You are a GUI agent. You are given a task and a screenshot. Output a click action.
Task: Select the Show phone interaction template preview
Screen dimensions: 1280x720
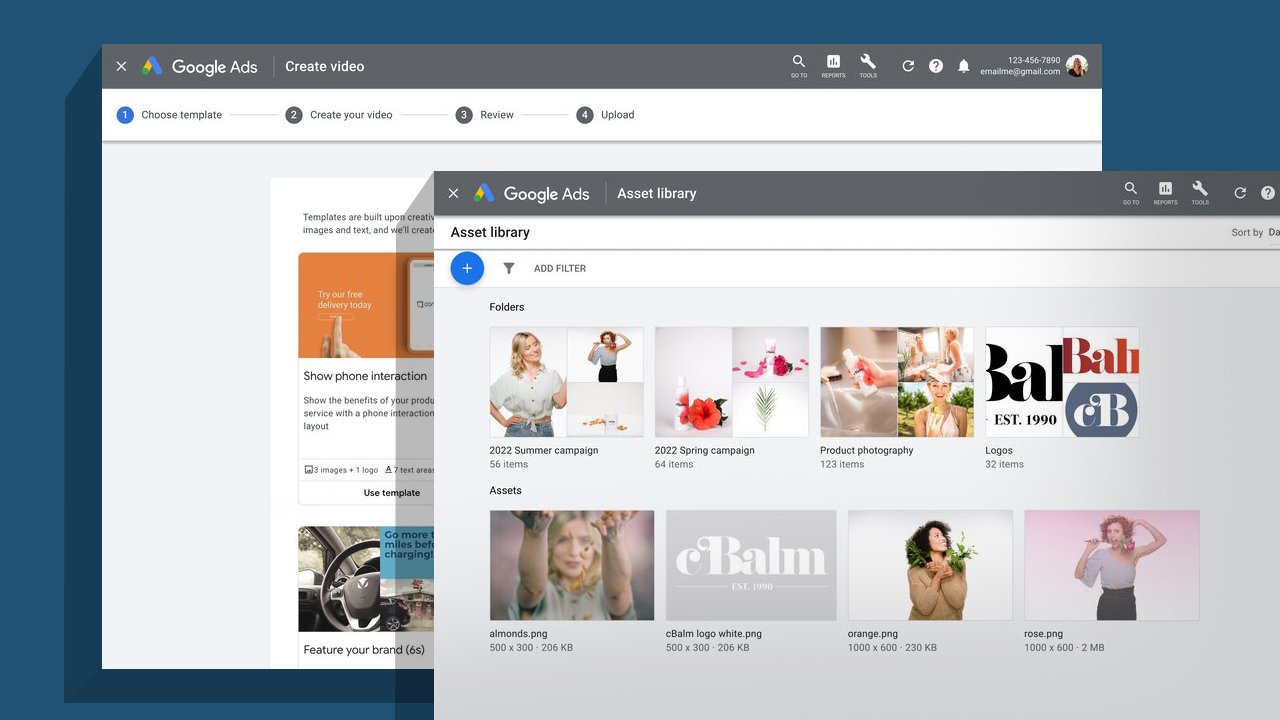click(366, 305)
